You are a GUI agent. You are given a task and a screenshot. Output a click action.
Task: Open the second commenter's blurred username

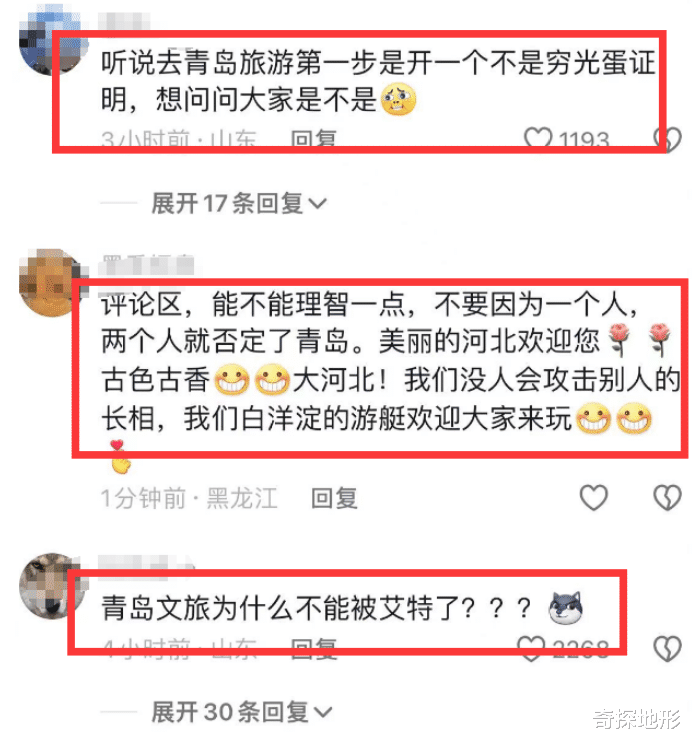148,264
